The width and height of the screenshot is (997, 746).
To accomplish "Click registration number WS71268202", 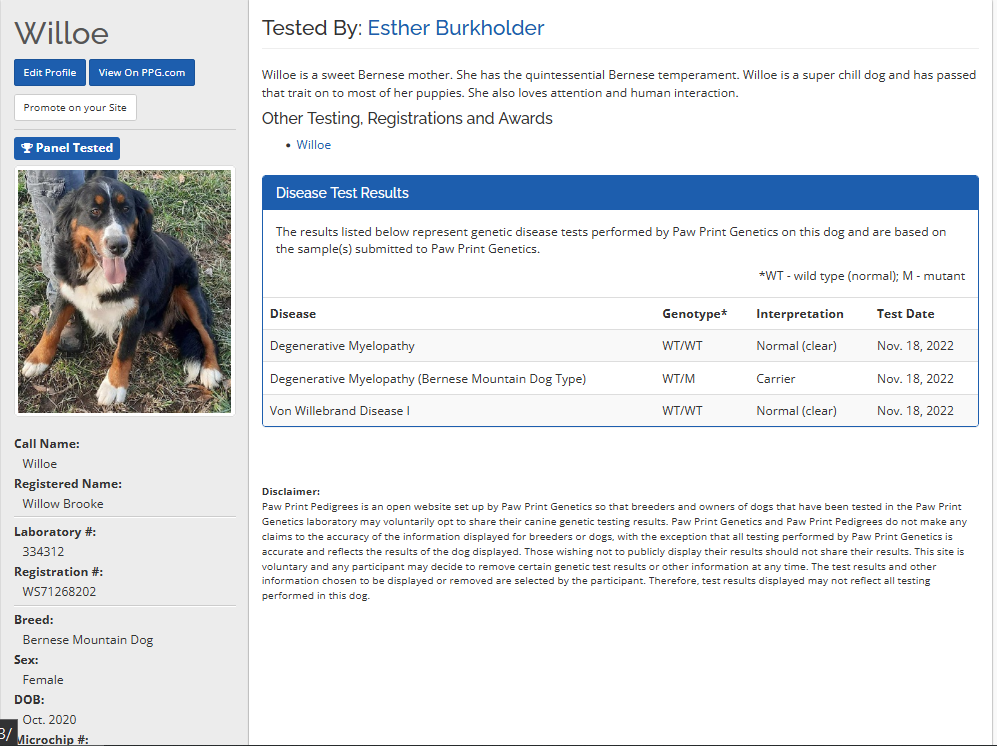I will click(59, 592).
